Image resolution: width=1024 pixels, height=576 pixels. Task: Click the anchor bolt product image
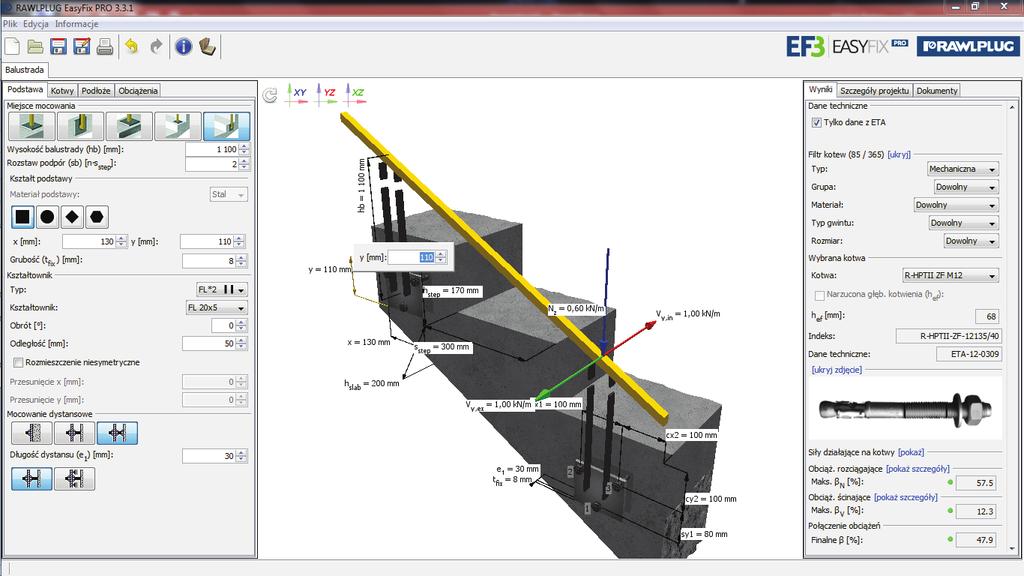click(905, 410)
